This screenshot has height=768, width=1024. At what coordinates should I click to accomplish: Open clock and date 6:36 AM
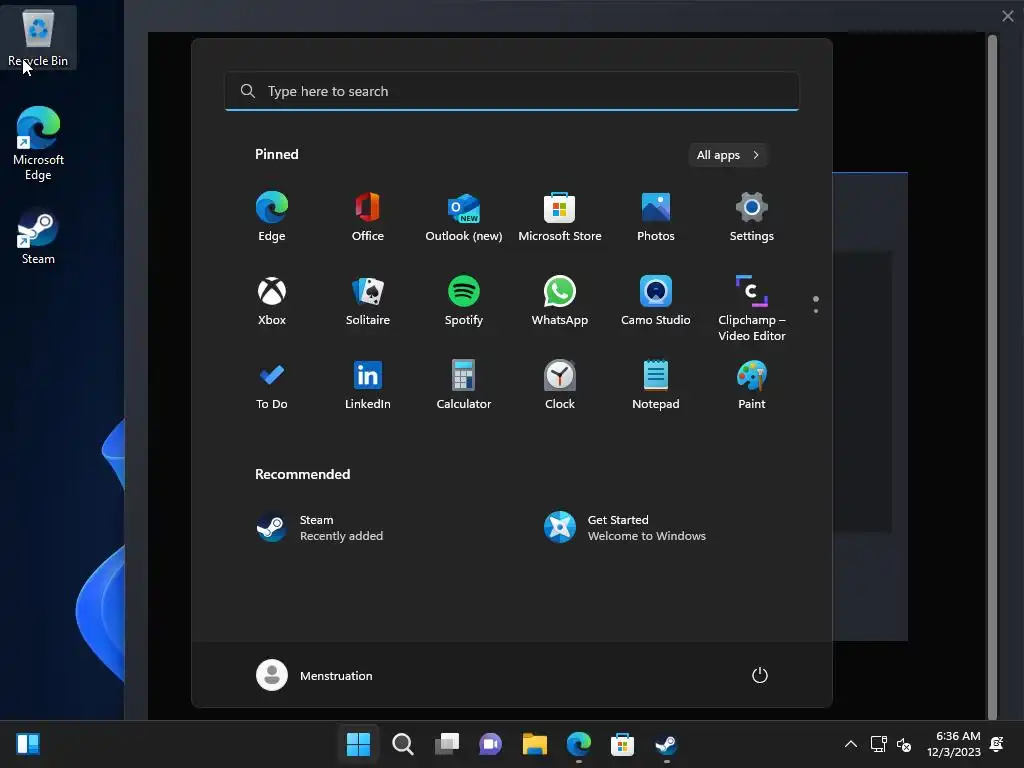[x=954, y=744]
